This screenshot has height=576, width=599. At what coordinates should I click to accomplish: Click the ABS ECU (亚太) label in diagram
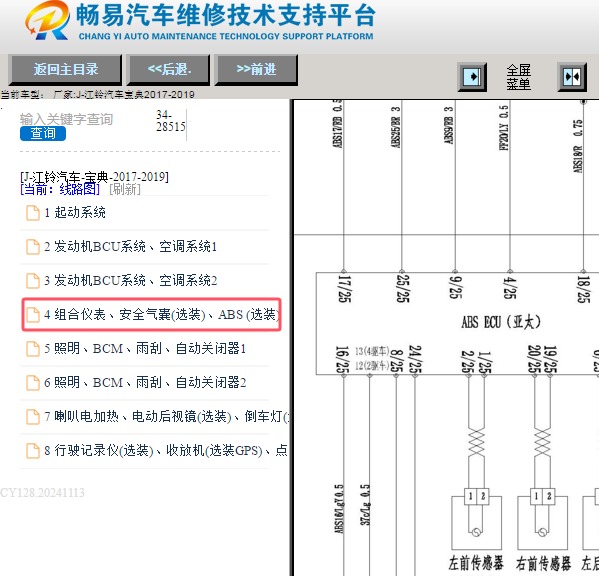click(x=501, y=322)
